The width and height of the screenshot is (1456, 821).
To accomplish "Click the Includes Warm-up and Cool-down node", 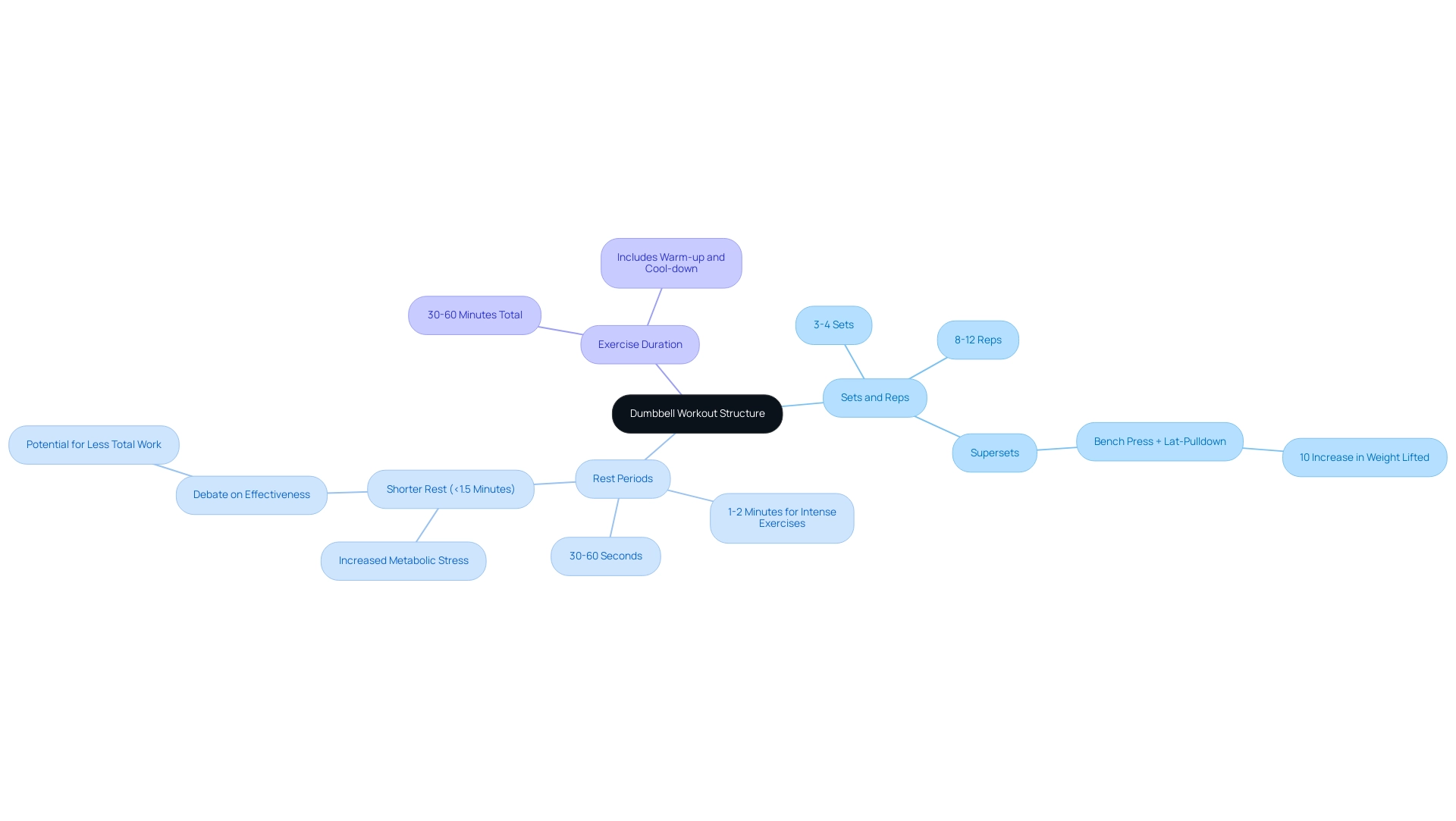I will tap(671, 263).
